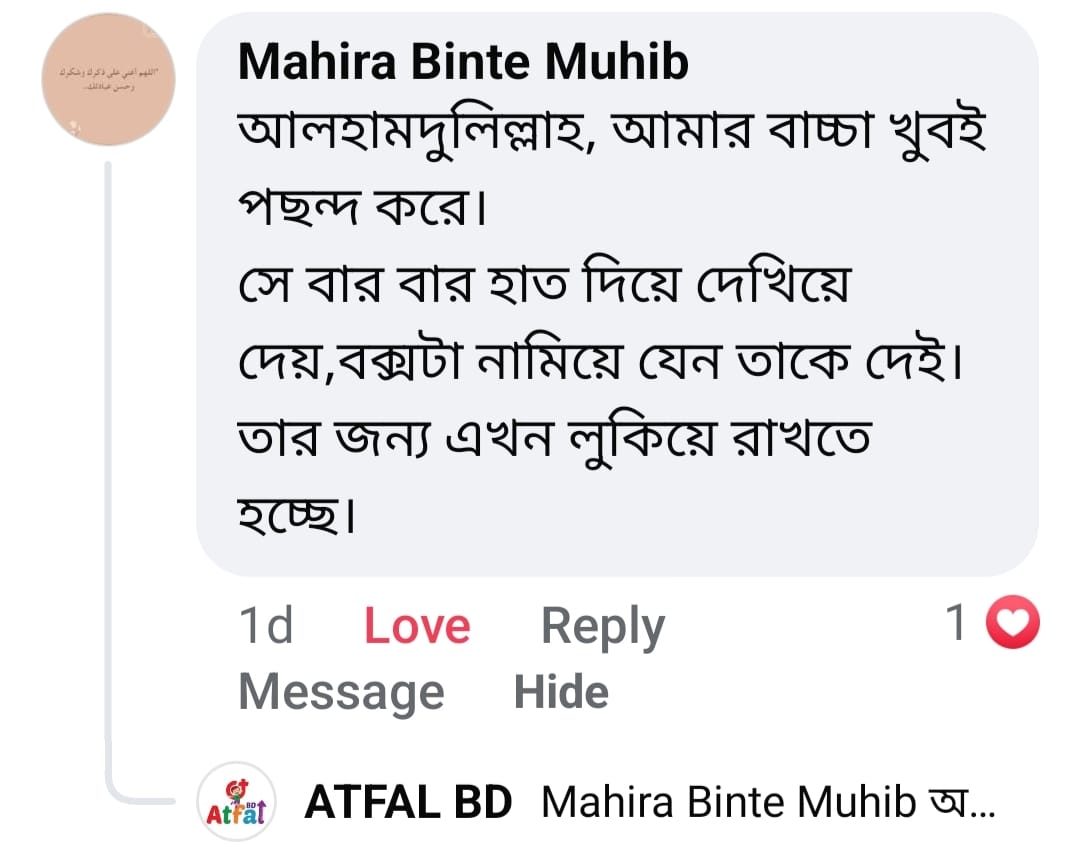Screen dimensions: 1080x855
Task: Click Message under the comment
Action: pos(341,692)
